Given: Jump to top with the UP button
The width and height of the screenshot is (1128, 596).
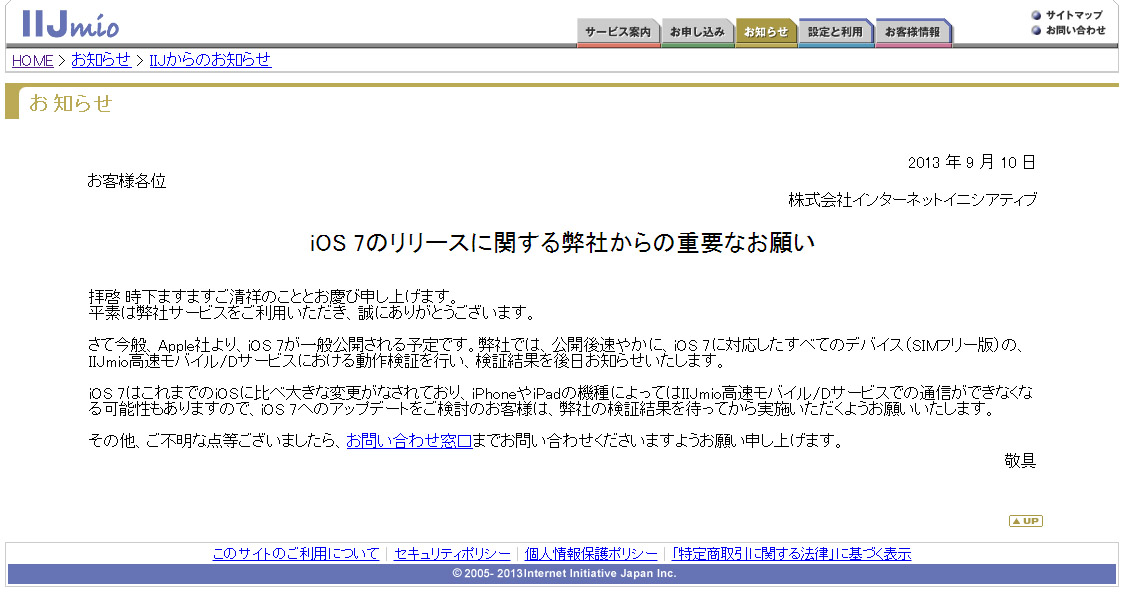Looking at the screenshot, I should click(x=1025, y=521).
